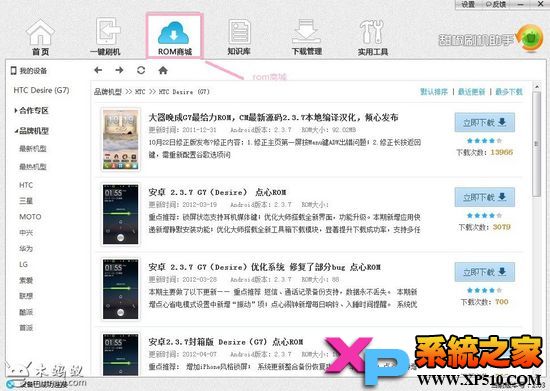550x391 pixels.
Task: Click 立即下载 for 大器晚成G7 ROM
Action: click(484, 122)
